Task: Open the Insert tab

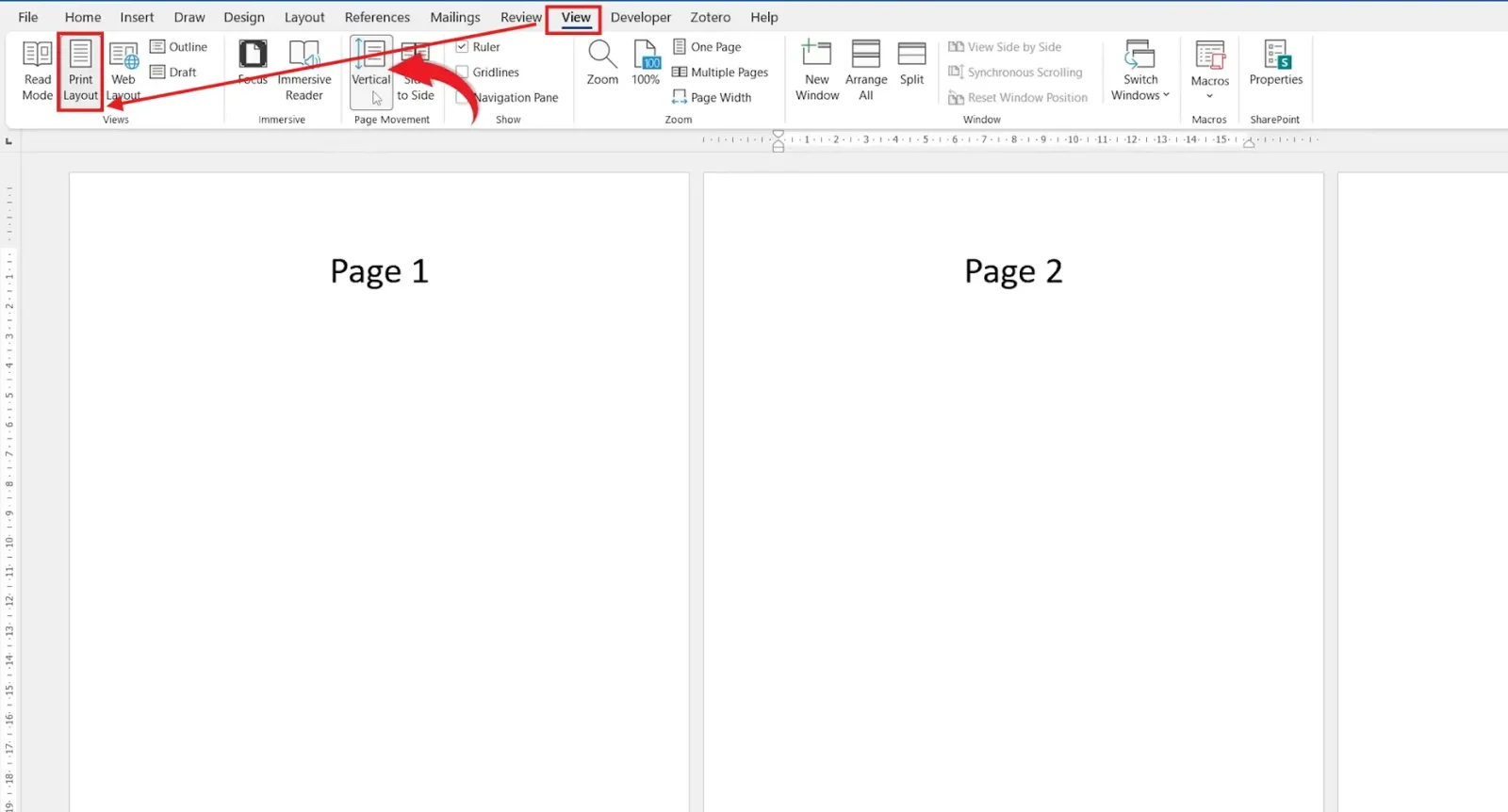Action: (x=137, y=17)
